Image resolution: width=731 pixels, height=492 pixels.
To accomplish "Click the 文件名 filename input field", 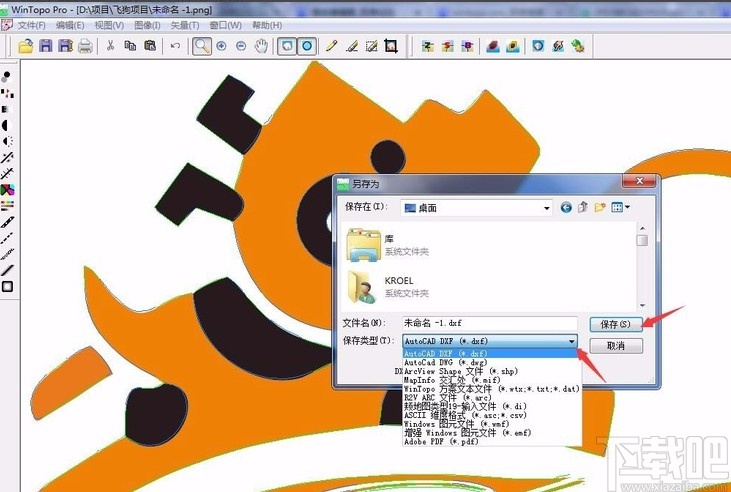I will 490,323.
